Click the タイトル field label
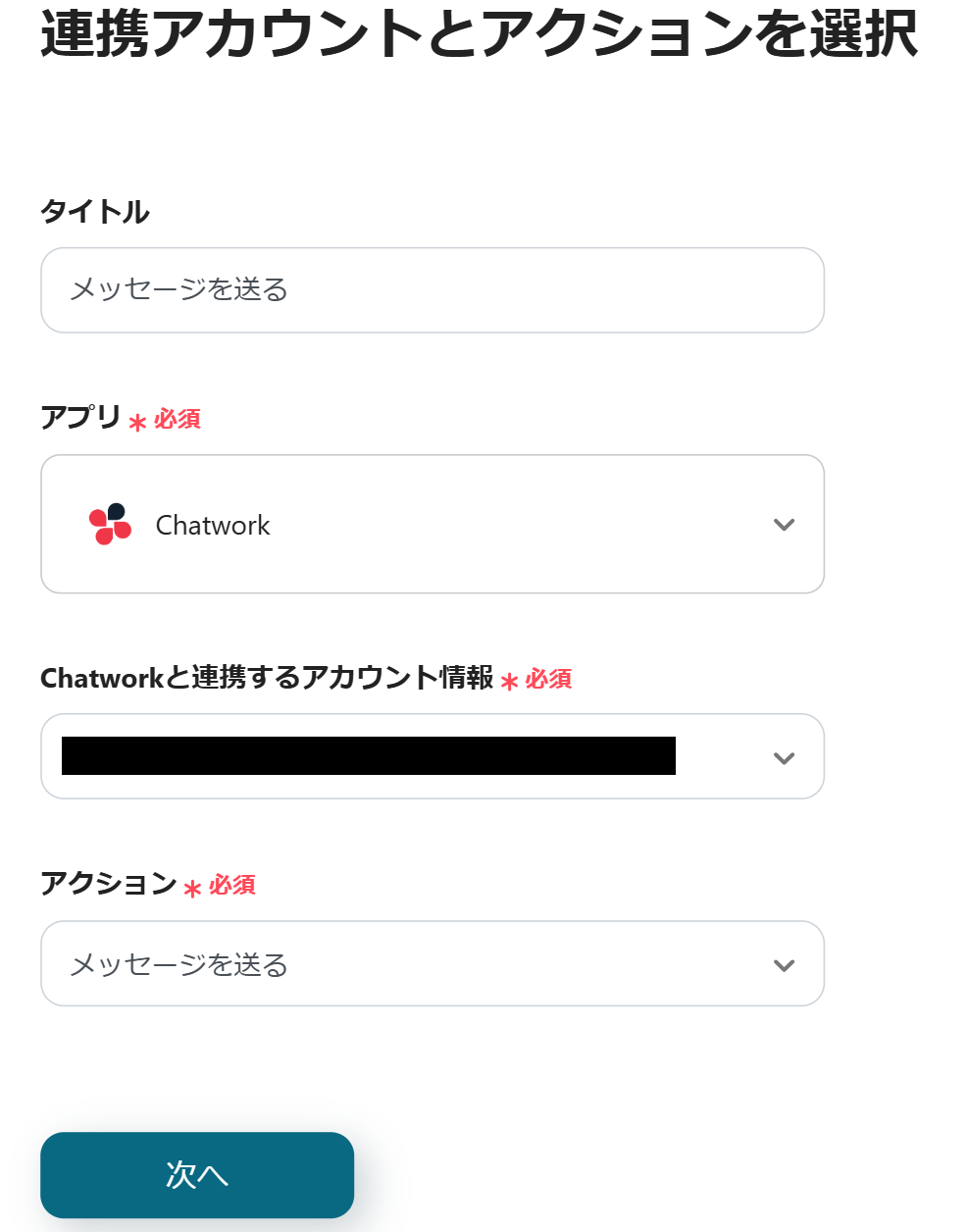 pyautogui.click(x=95, y=212)
